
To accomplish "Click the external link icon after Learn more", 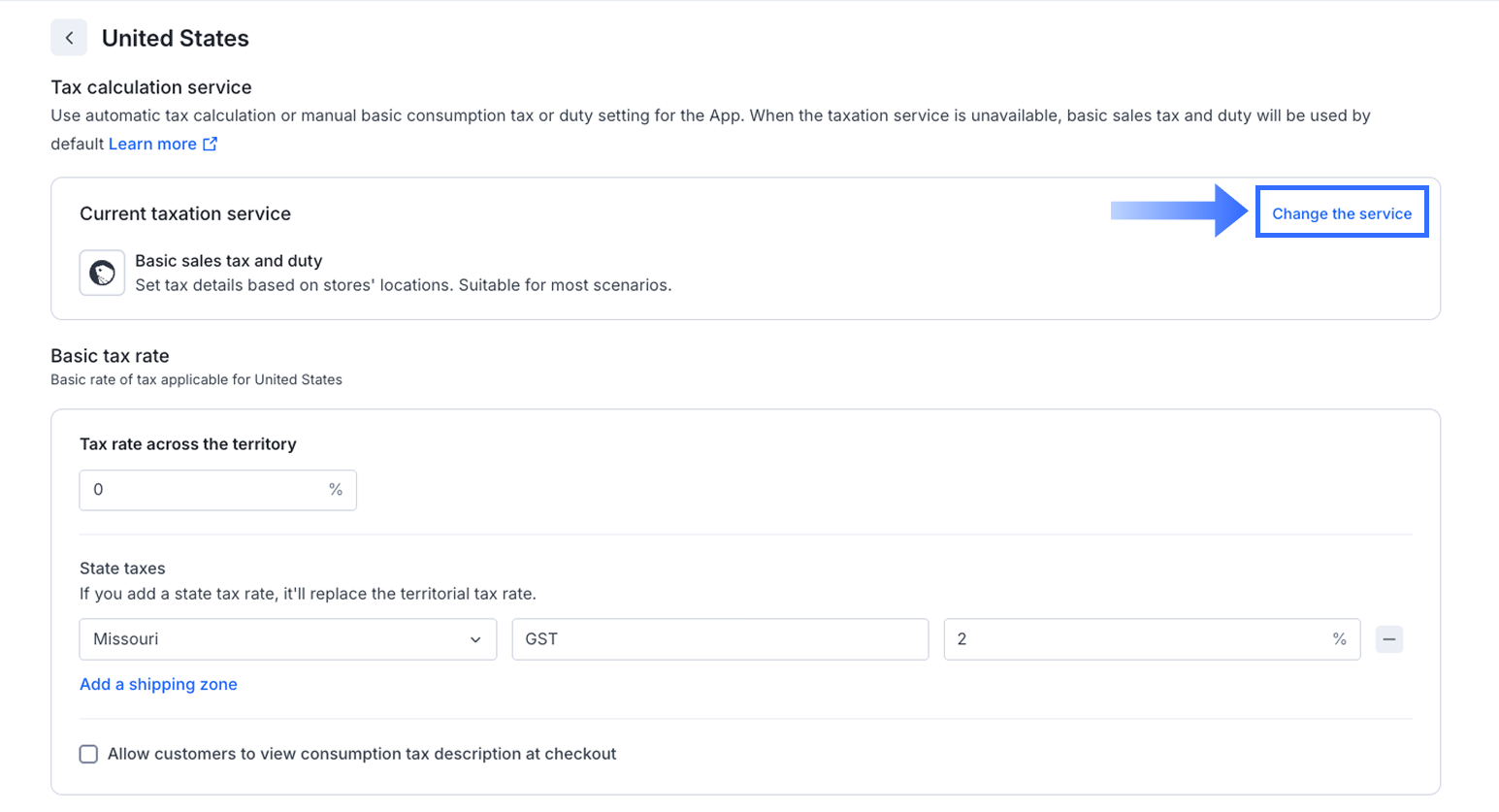I will pyautogui.click(x=210, y=144).
